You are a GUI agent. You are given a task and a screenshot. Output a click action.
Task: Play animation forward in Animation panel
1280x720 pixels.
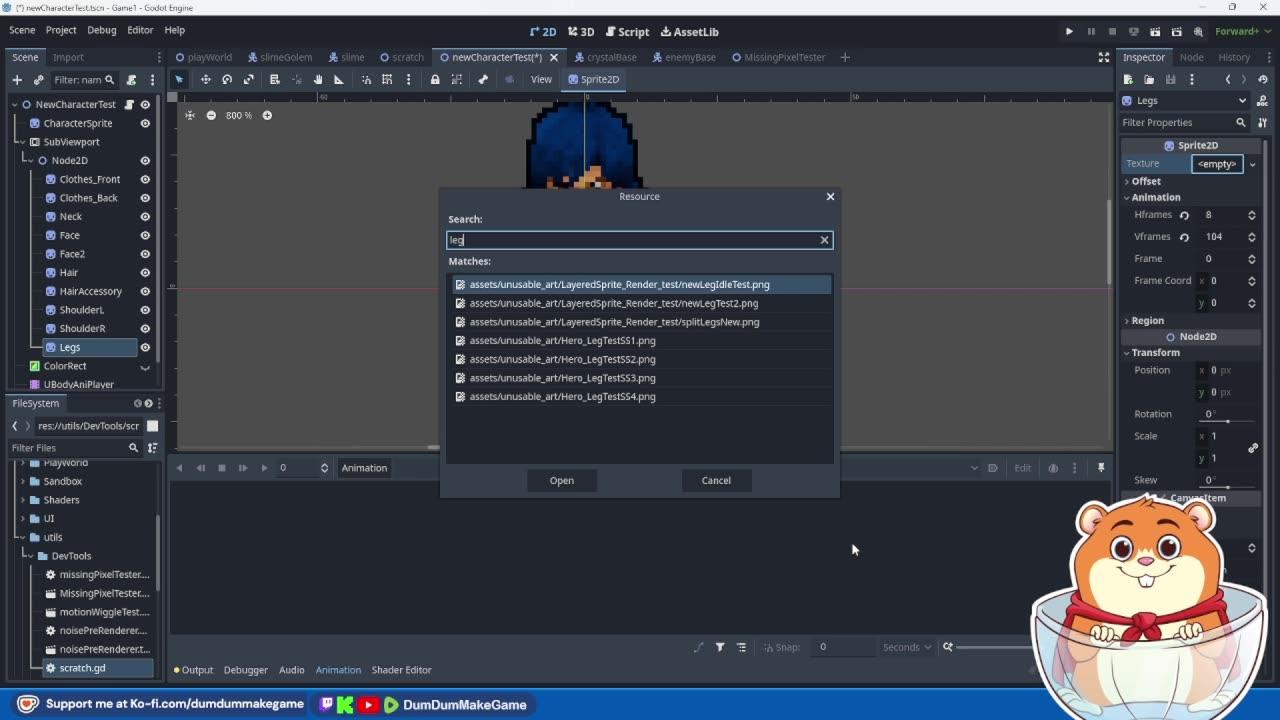tap(264, 468)
